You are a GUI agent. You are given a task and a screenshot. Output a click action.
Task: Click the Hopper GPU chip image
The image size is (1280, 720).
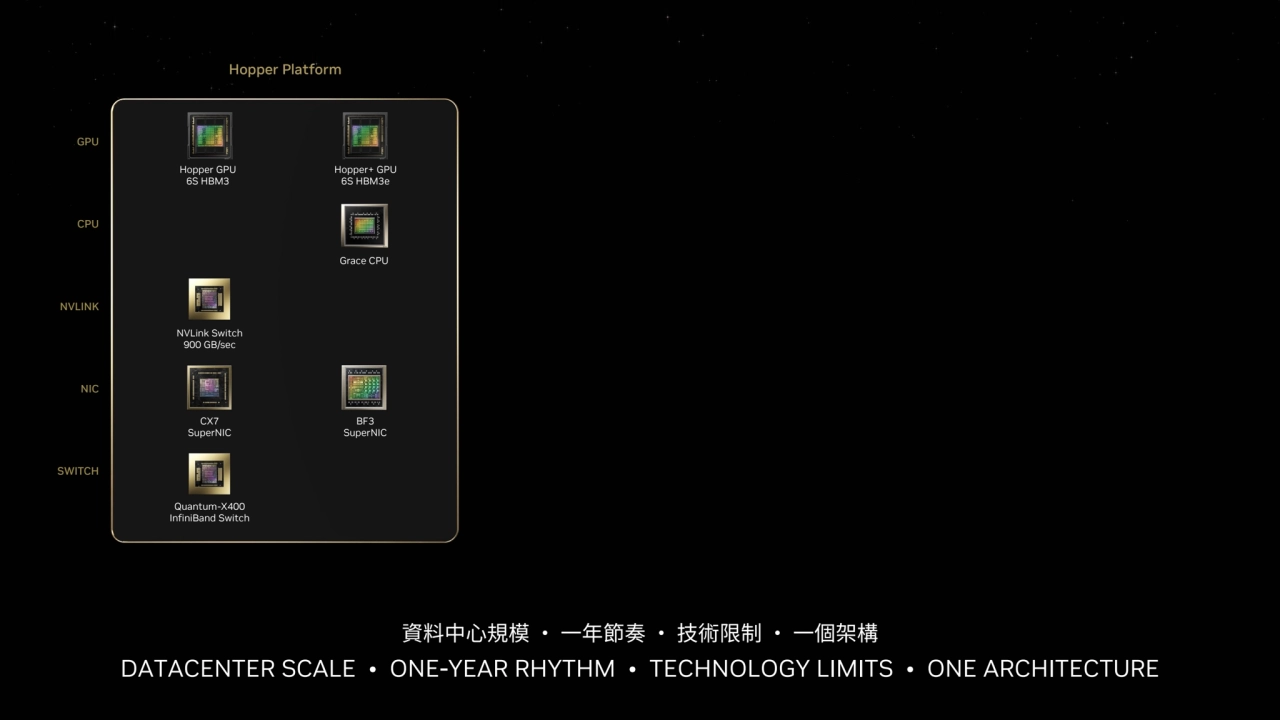click(209, 136)
